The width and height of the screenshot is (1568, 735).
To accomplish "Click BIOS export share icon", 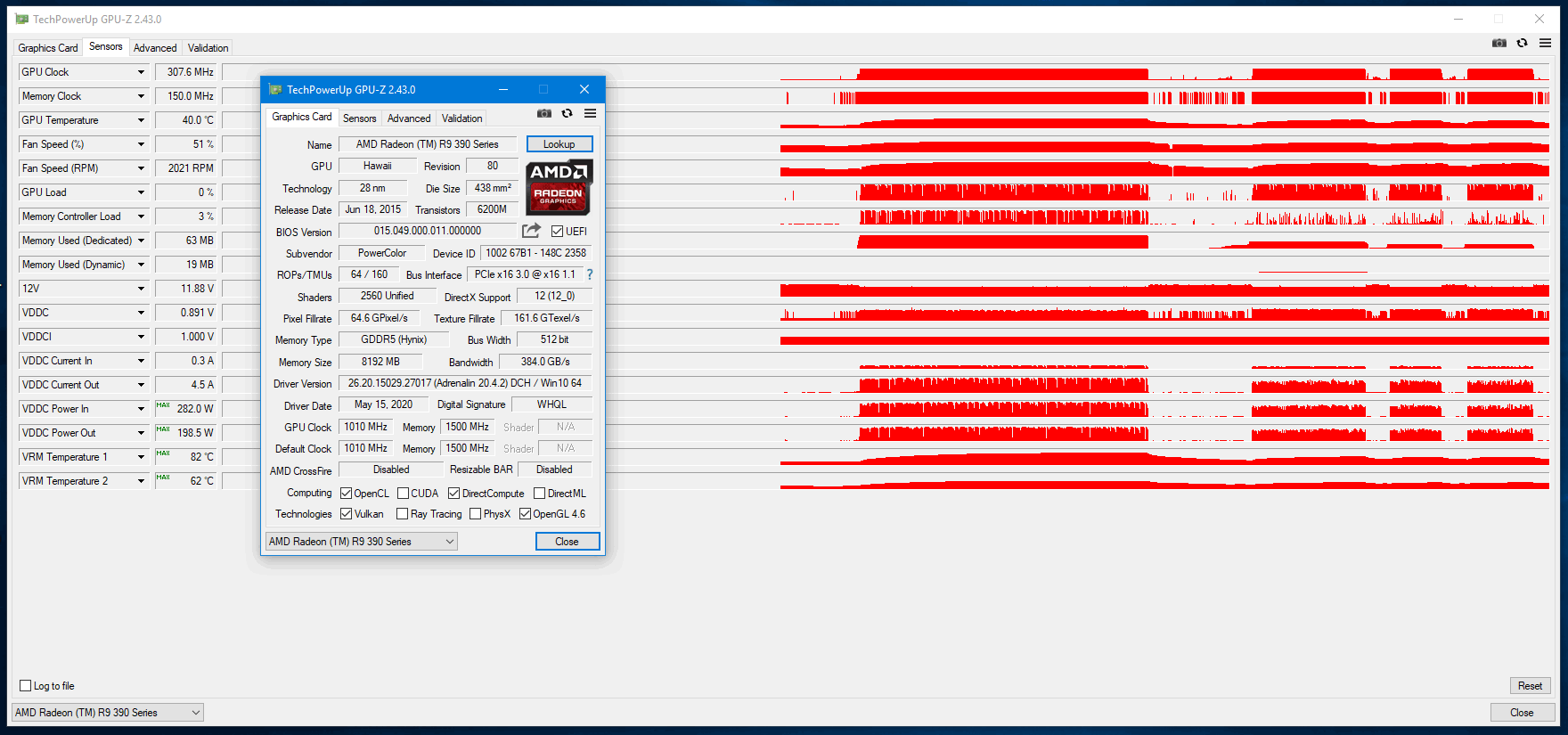I will click(531, 231).
